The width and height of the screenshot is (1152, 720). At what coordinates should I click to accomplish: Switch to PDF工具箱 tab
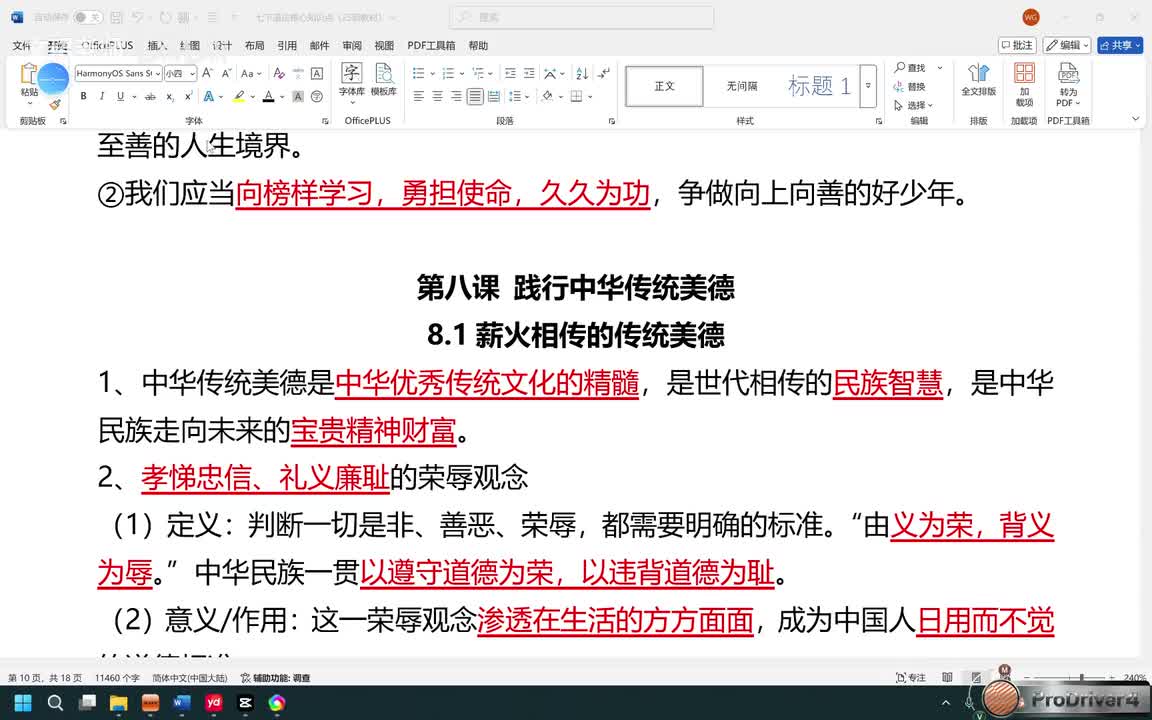coord(431,46)
